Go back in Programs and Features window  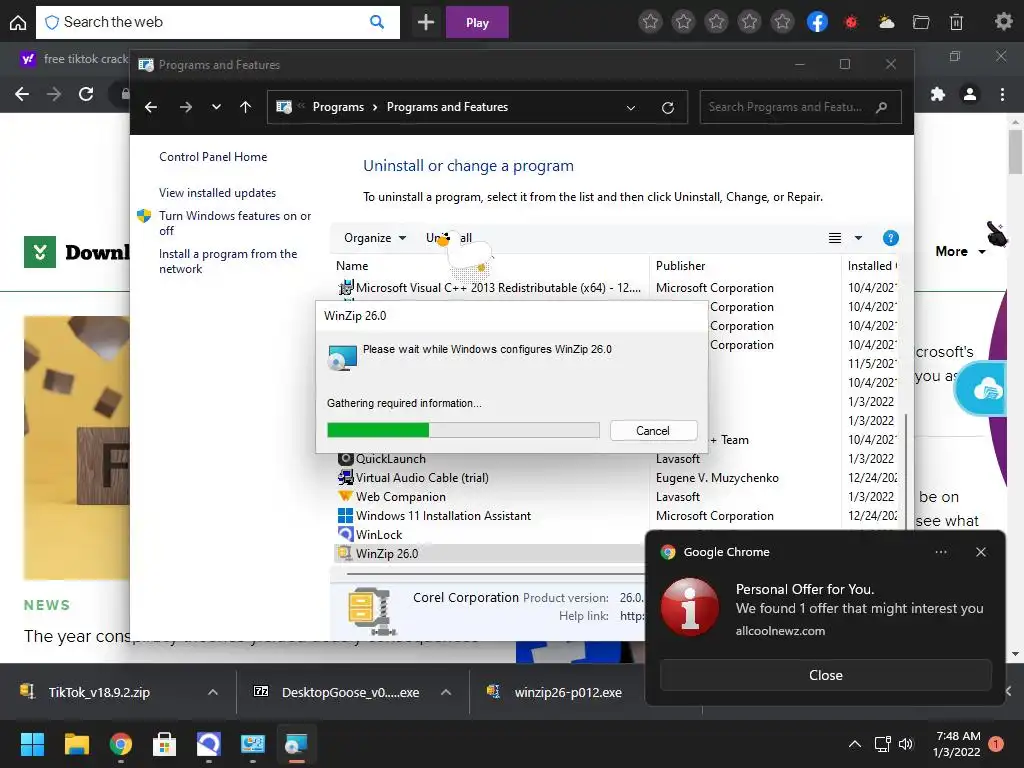[x=151, y=107]
